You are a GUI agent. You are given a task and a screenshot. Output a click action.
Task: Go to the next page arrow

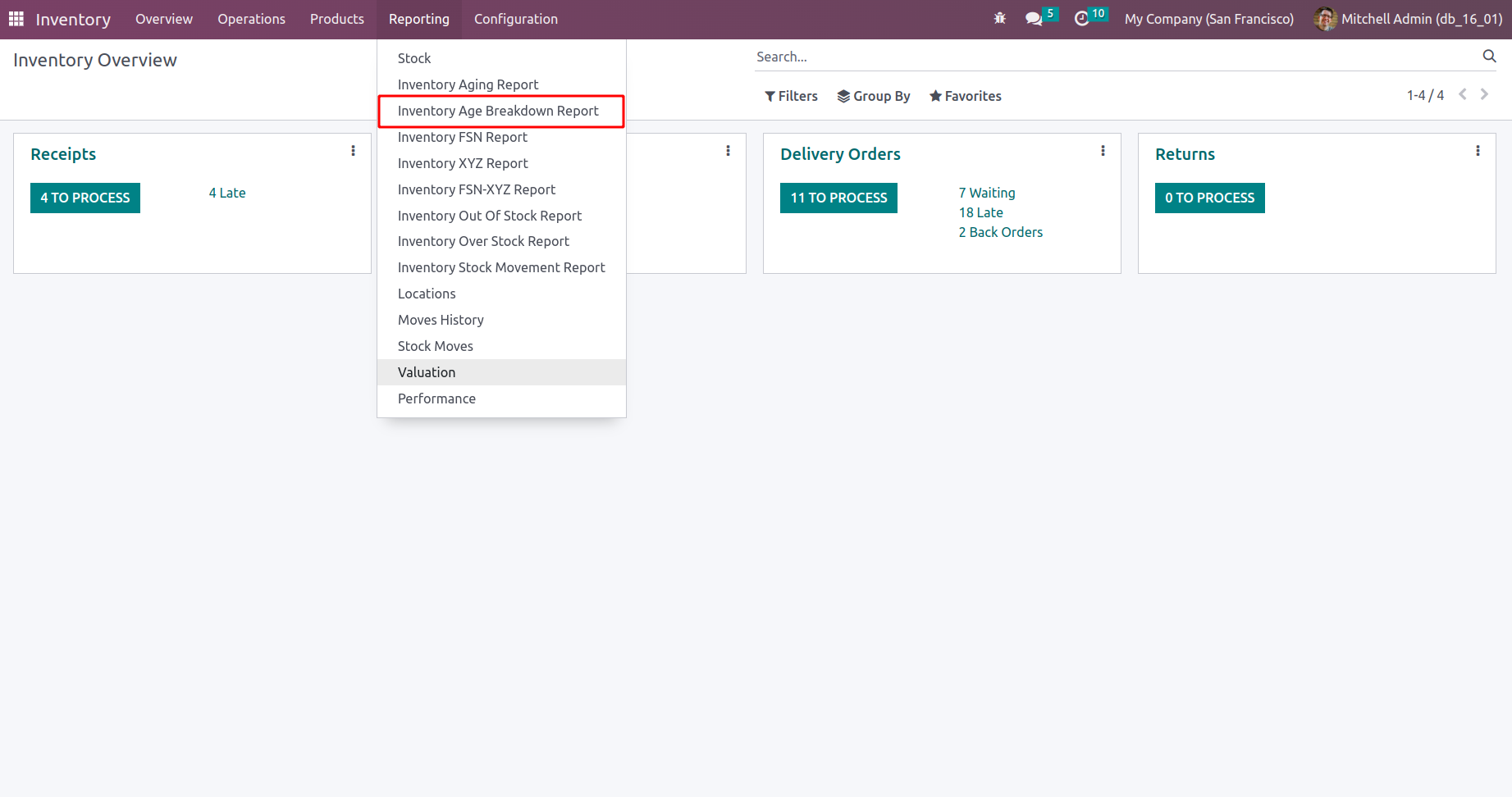click(1484, 95)
